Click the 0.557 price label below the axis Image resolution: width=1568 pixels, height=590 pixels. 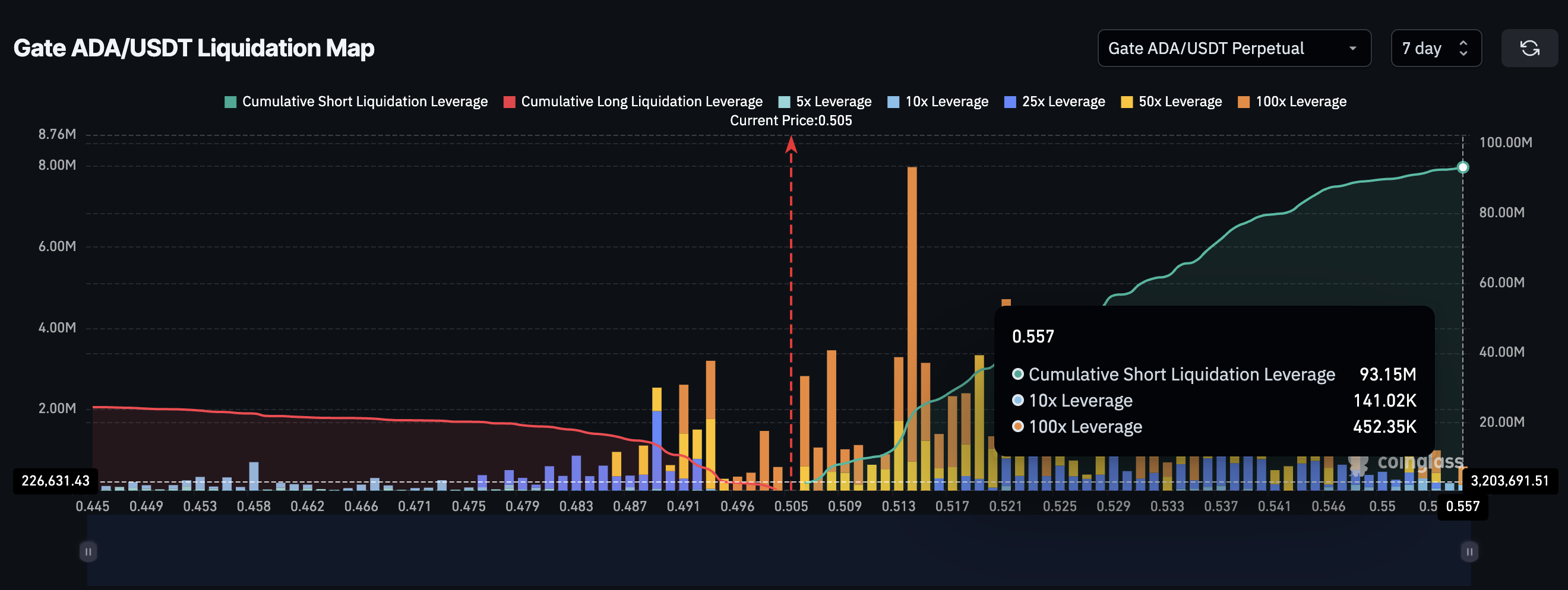click(x=1462, y=506)
